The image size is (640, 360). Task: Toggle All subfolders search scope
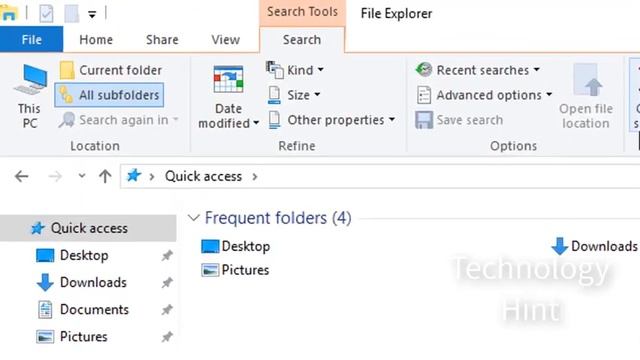pos(109,95)
